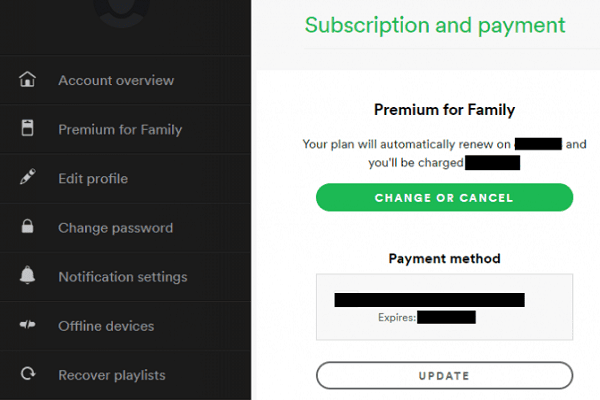Click the Account overview home icon
600x400 pixels.
(28, 80)
